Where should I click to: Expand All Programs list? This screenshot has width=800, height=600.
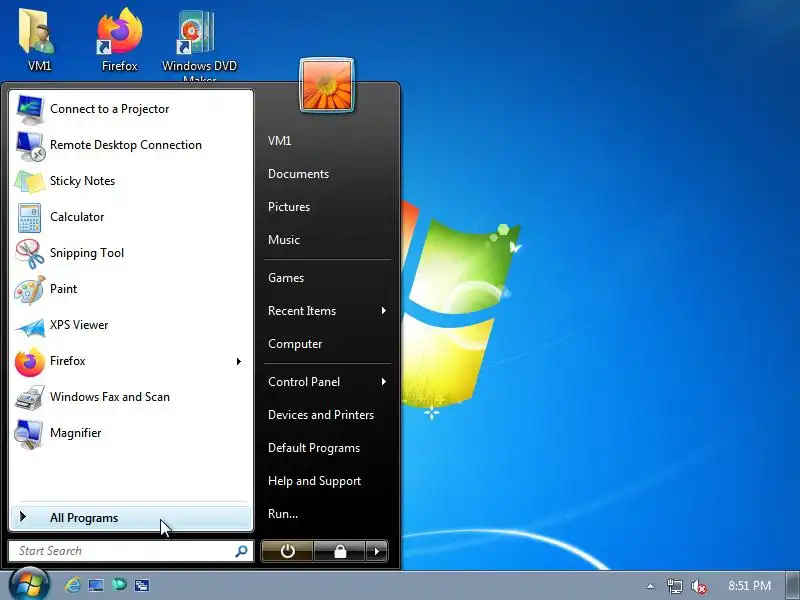click(x=131, y=518)
